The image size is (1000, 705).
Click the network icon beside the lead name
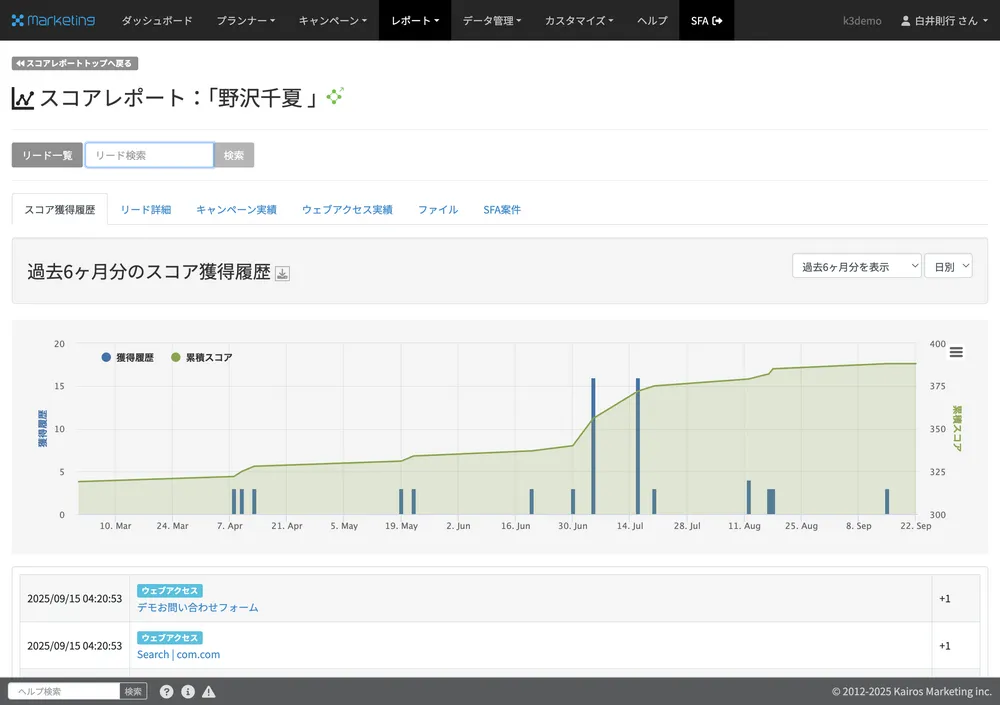(x=335, y=96)
